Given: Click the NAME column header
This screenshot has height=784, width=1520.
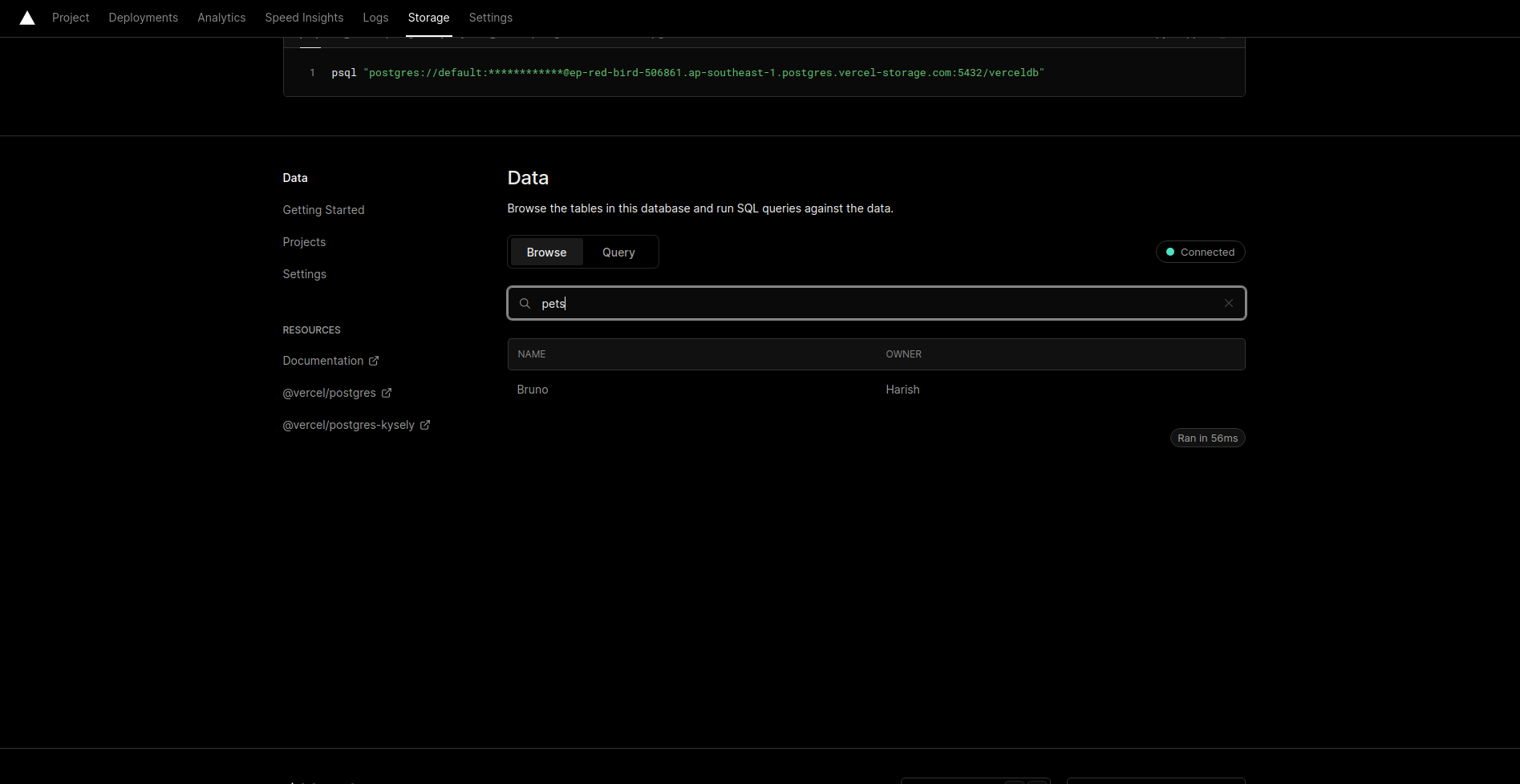Looking at the screenshot, I should pyautogui.click(x=531, y=354).
